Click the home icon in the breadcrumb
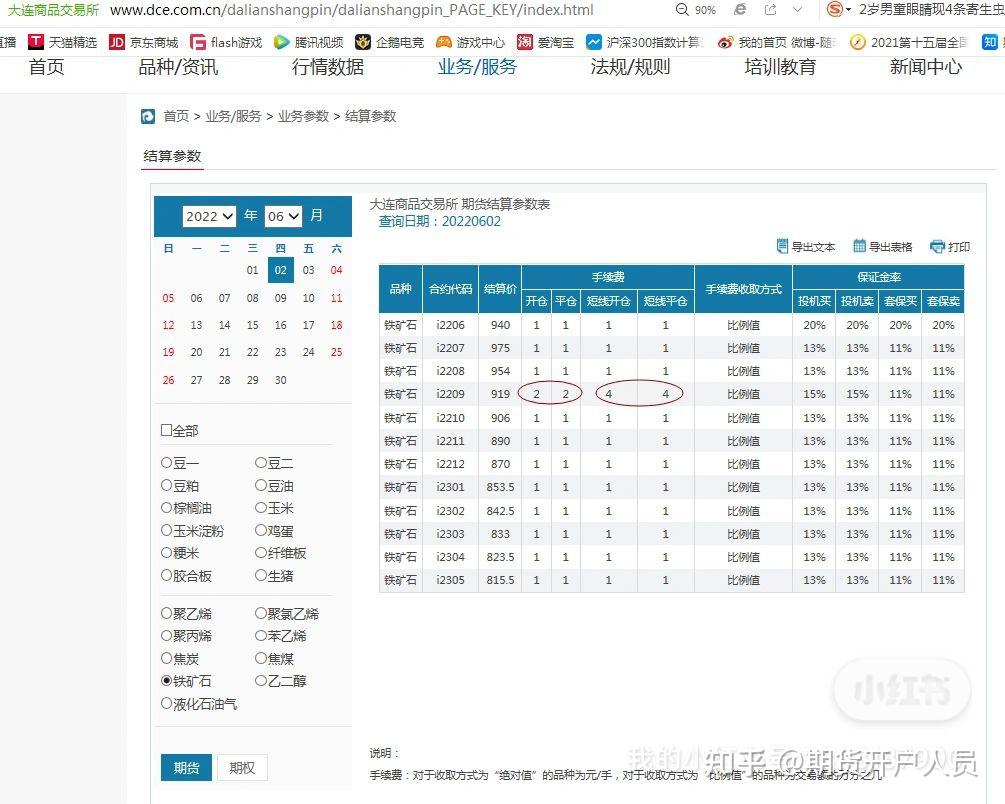The image size is (1005, 804). [148, 116]
